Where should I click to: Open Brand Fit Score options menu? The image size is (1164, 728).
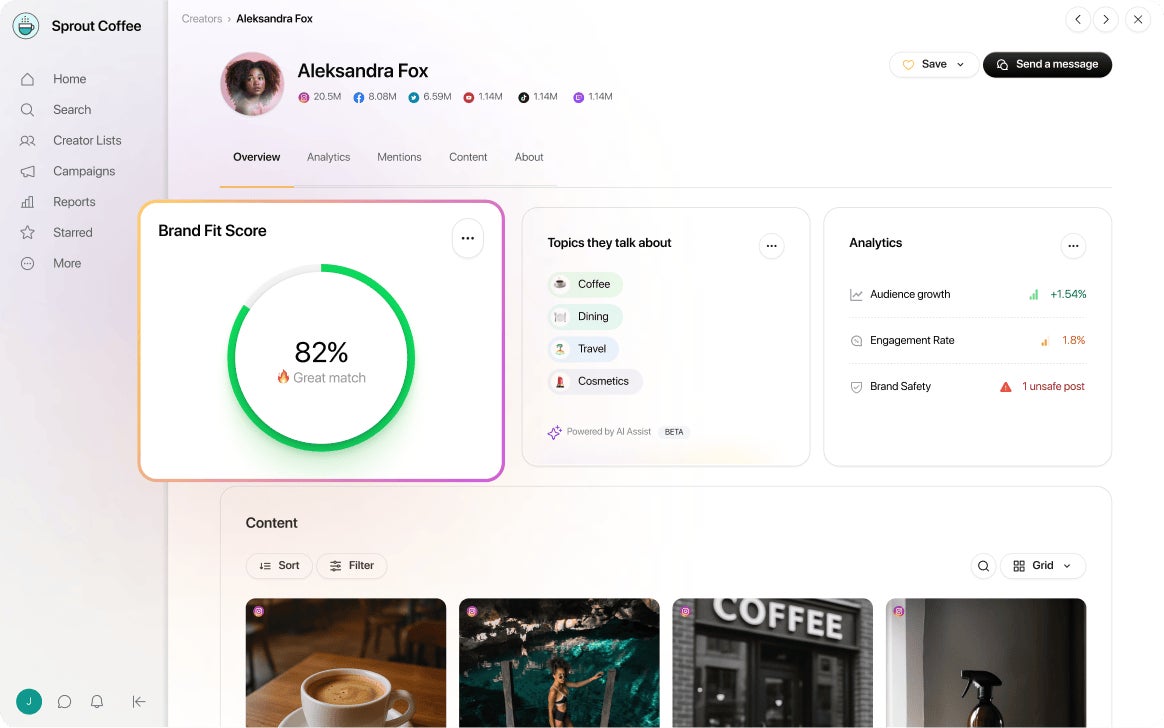467,238
